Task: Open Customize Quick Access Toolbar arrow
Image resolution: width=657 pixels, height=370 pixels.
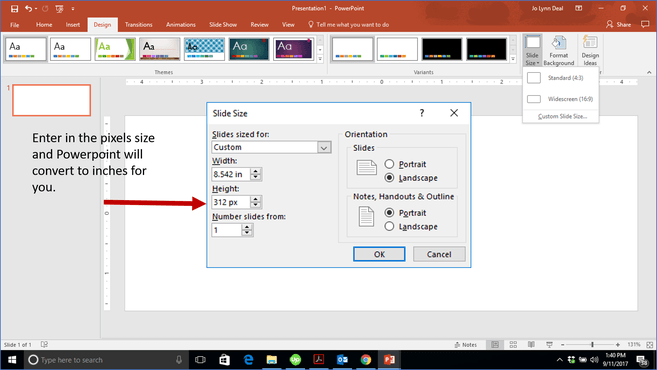Action: 72,8
